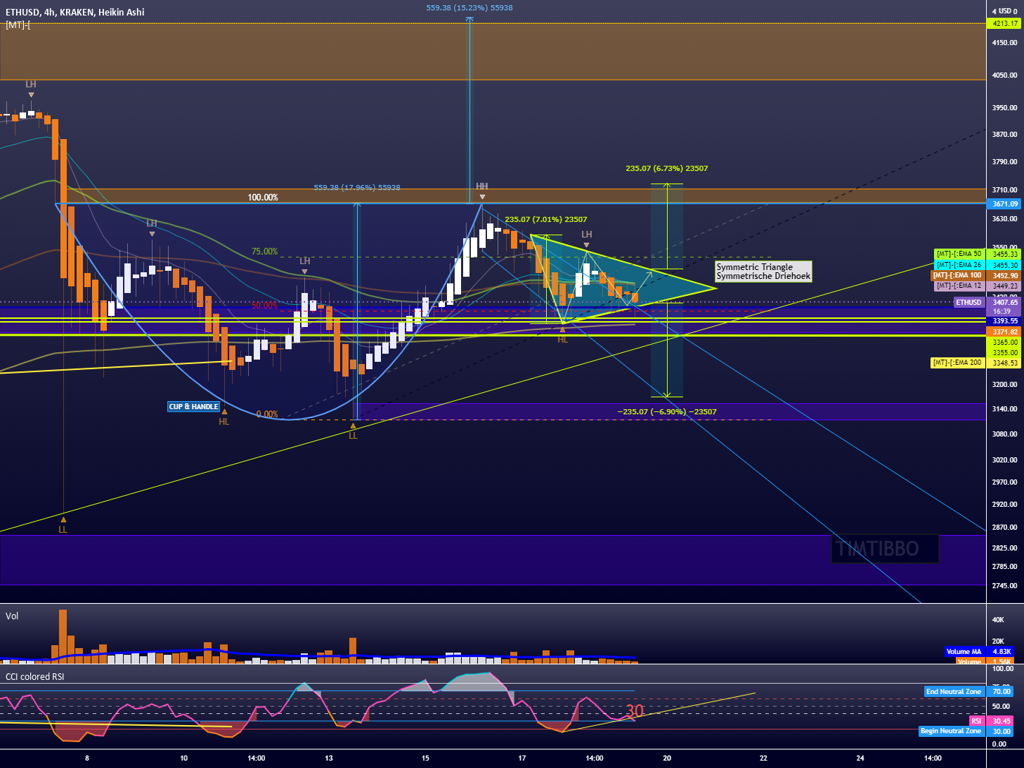The width and height of the screenshot is (1024, 768).
Task: Expand the Vol indicator pane title
Action: click(12, 616)
